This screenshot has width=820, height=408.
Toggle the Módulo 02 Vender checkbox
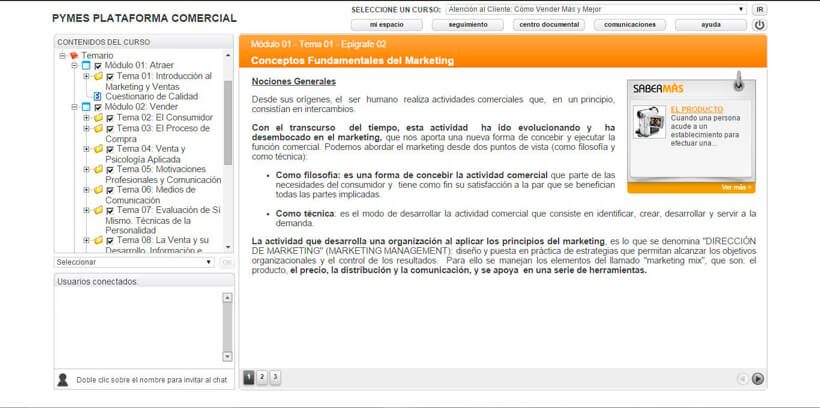click(98, 107)
